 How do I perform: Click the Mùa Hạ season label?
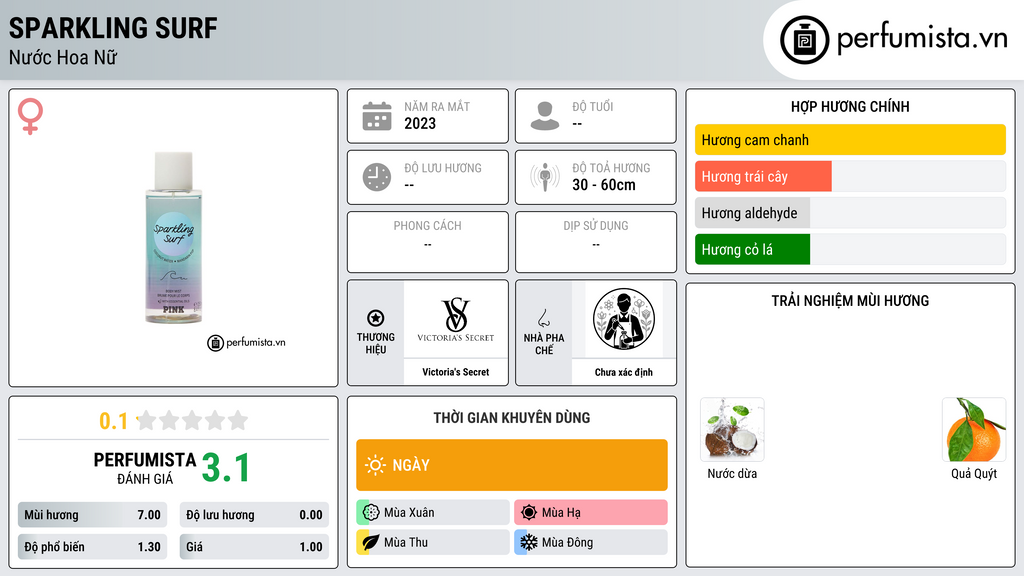(x=561, y=513)
